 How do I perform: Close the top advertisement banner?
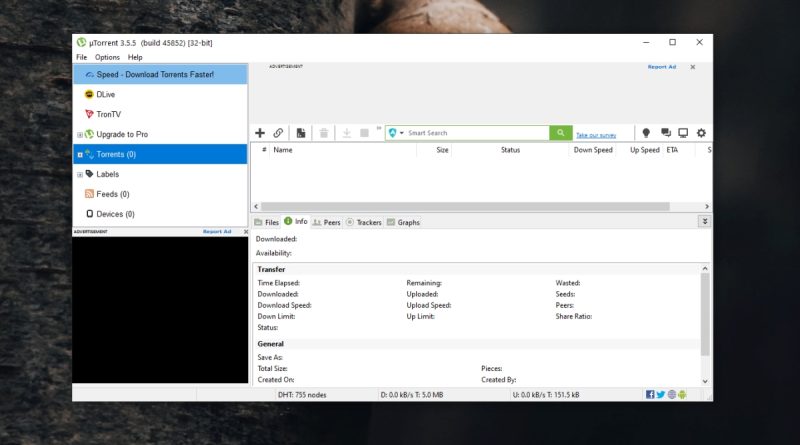693,67
